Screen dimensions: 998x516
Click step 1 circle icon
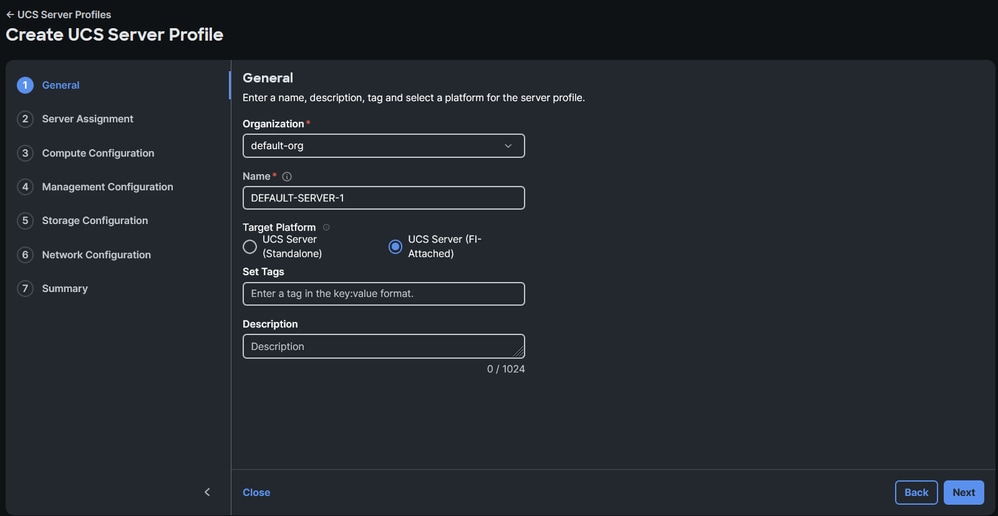25,85
